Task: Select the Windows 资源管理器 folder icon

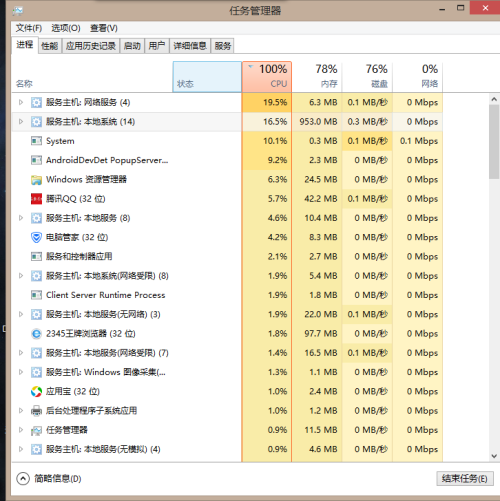Action: pos(36,180)
